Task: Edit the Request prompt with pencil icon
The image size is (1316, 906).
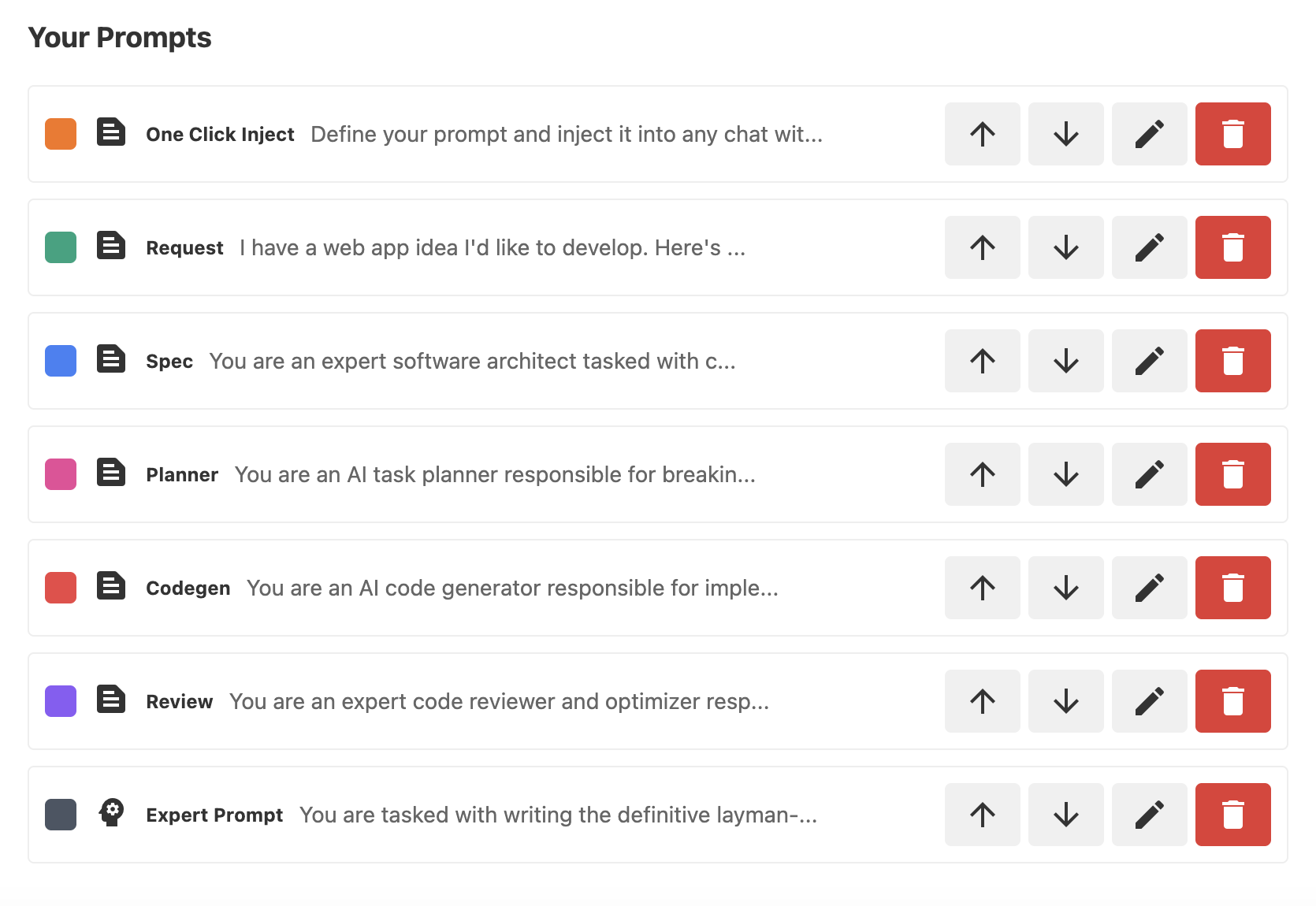Action: (1149, 247)
